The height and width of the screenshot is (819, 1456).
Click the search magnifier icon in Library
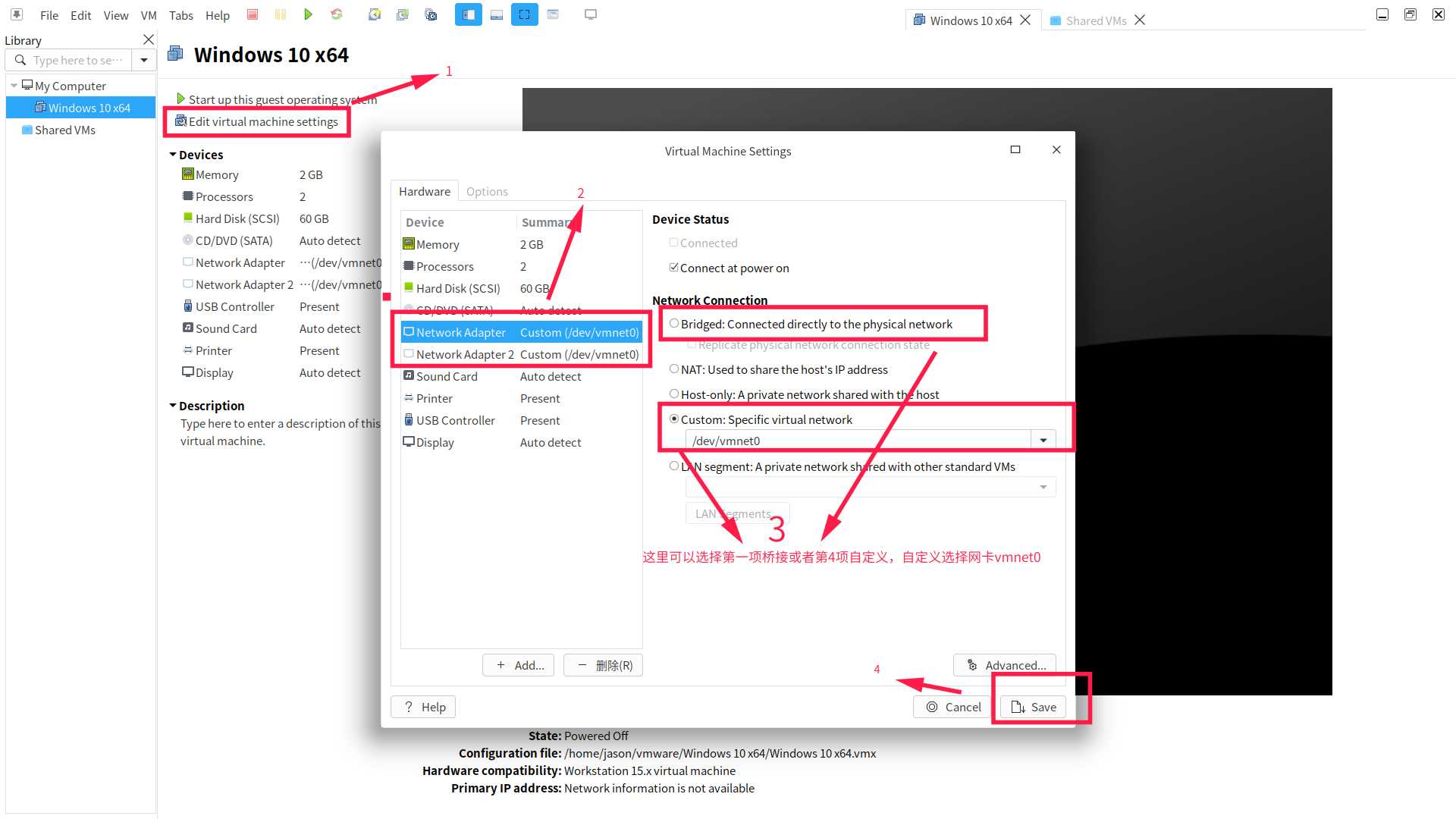point(20,60)
